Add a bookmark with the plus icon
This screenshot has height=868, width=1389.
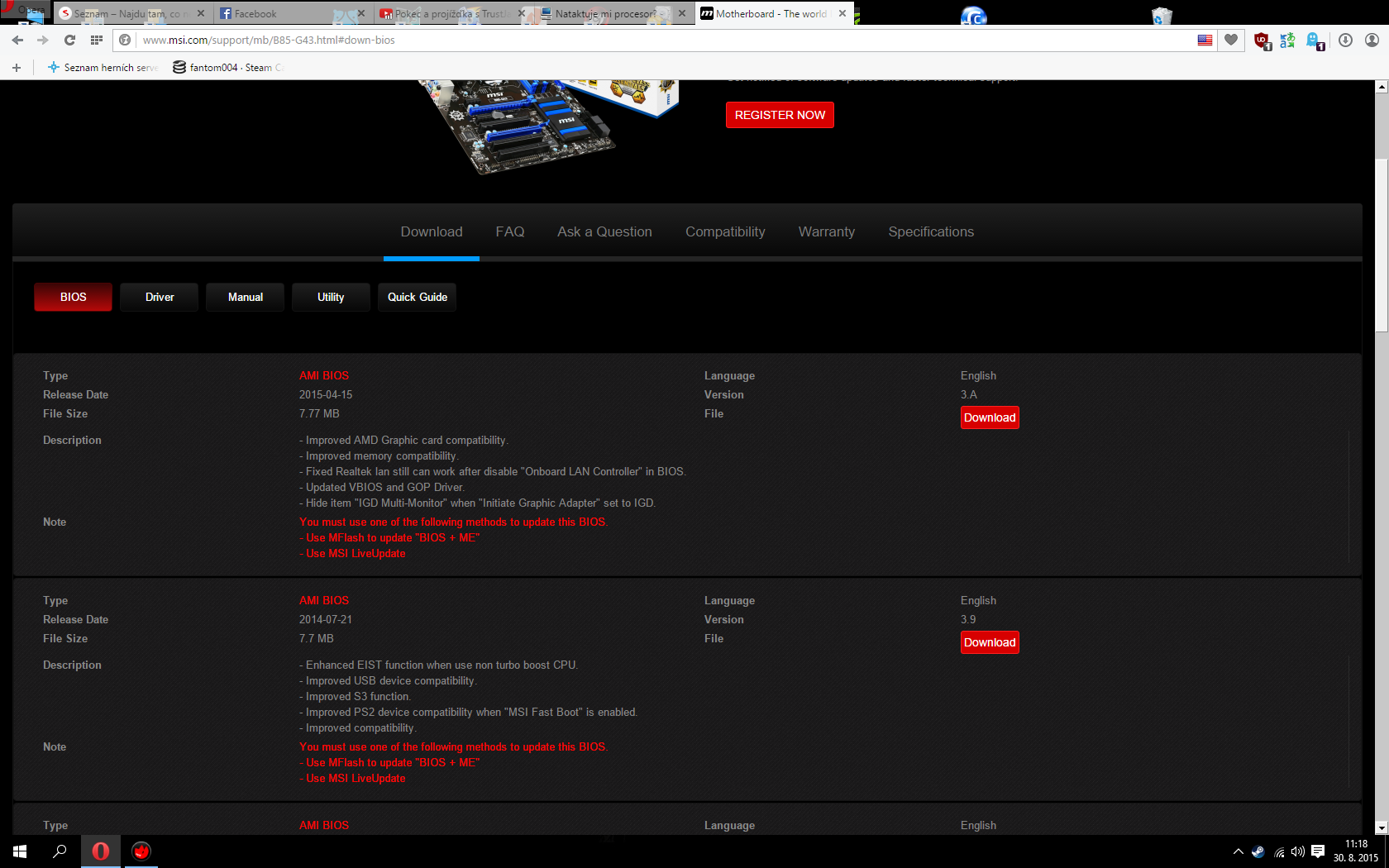coord(17,67)
